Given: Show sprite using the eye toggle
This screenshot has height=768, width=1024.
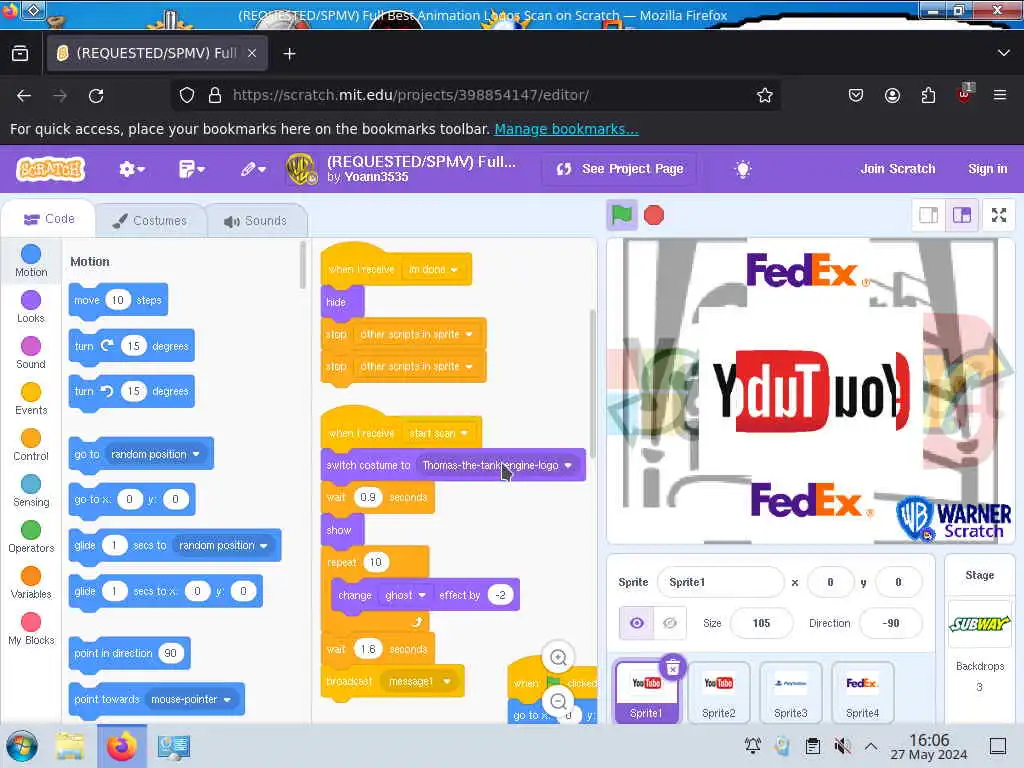Looking at the screenshot, I should 637,623.
